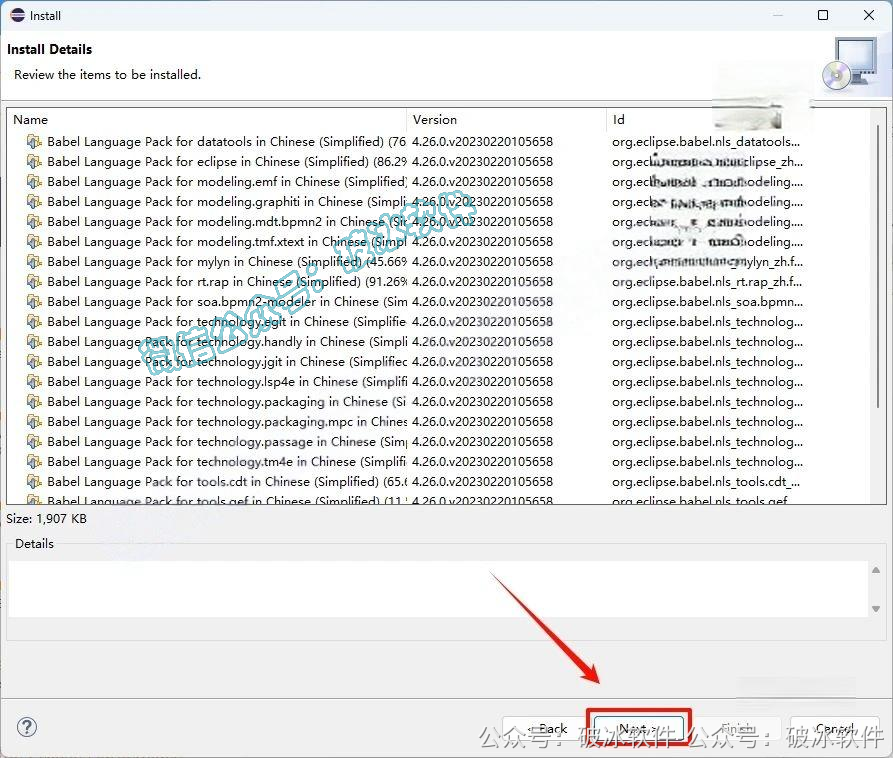Click the modeling.graphiti pack icon
The height and width of the screenshot is (758, 893).
point(34,201)
